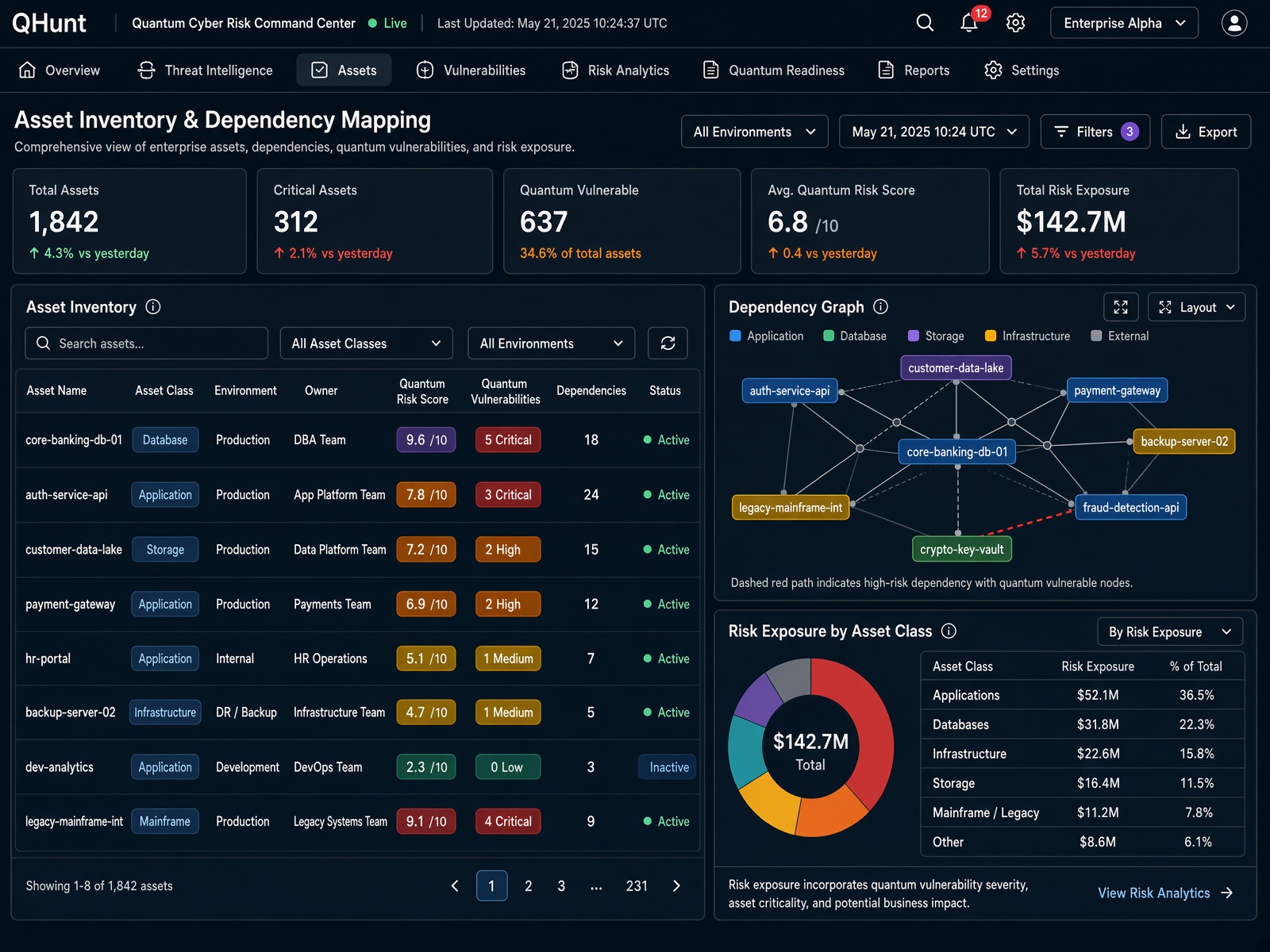Toggle the Database legend item
The height and width of the screenshot is (952, 1270).
855,336
